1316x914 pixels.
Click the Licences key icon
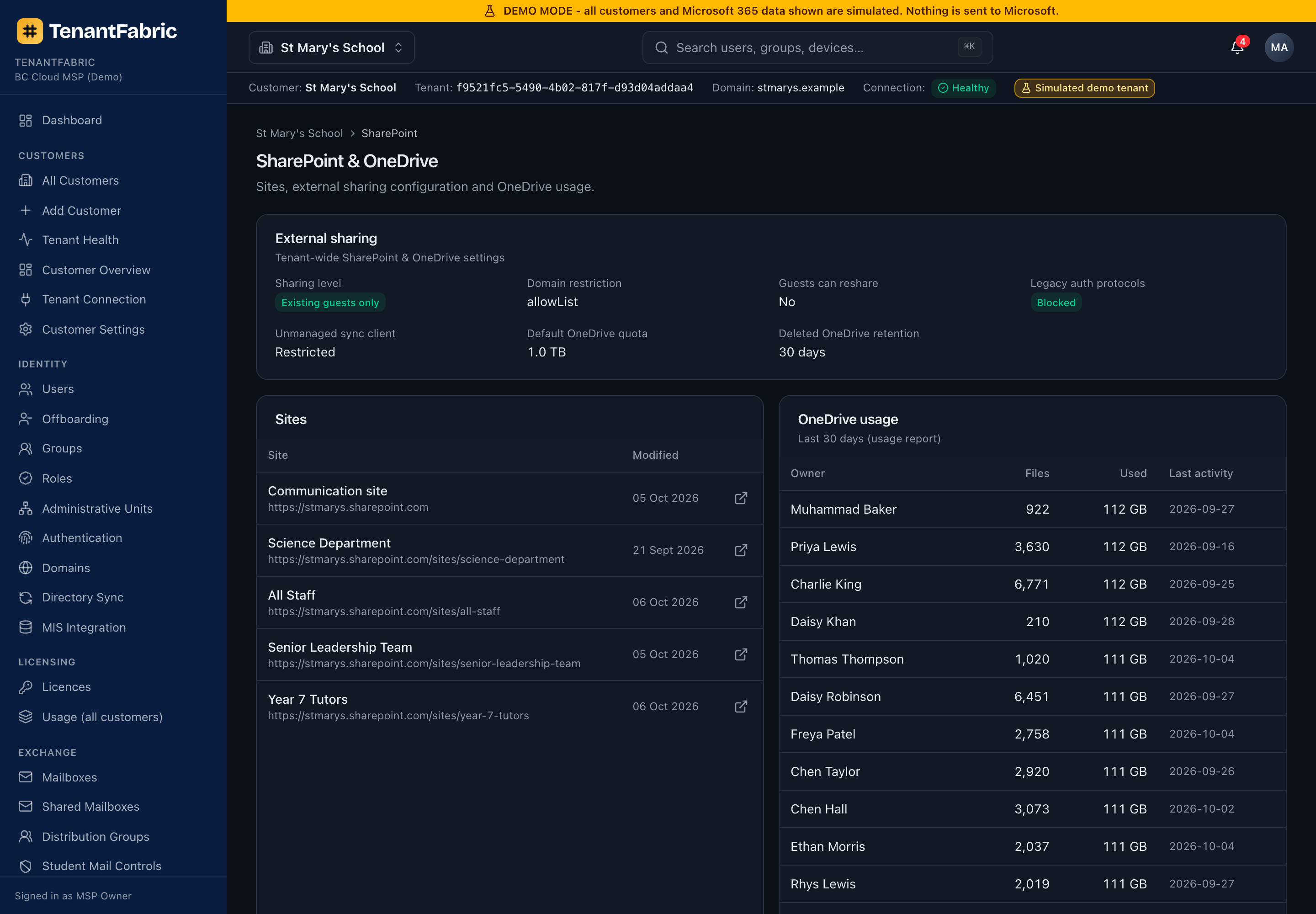(x=25, y=687)
